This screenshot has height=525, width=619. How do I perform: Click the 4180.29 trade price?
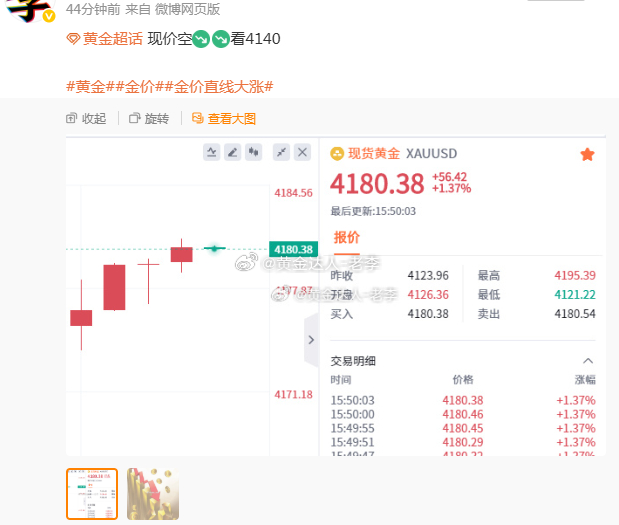coord(463,442)
